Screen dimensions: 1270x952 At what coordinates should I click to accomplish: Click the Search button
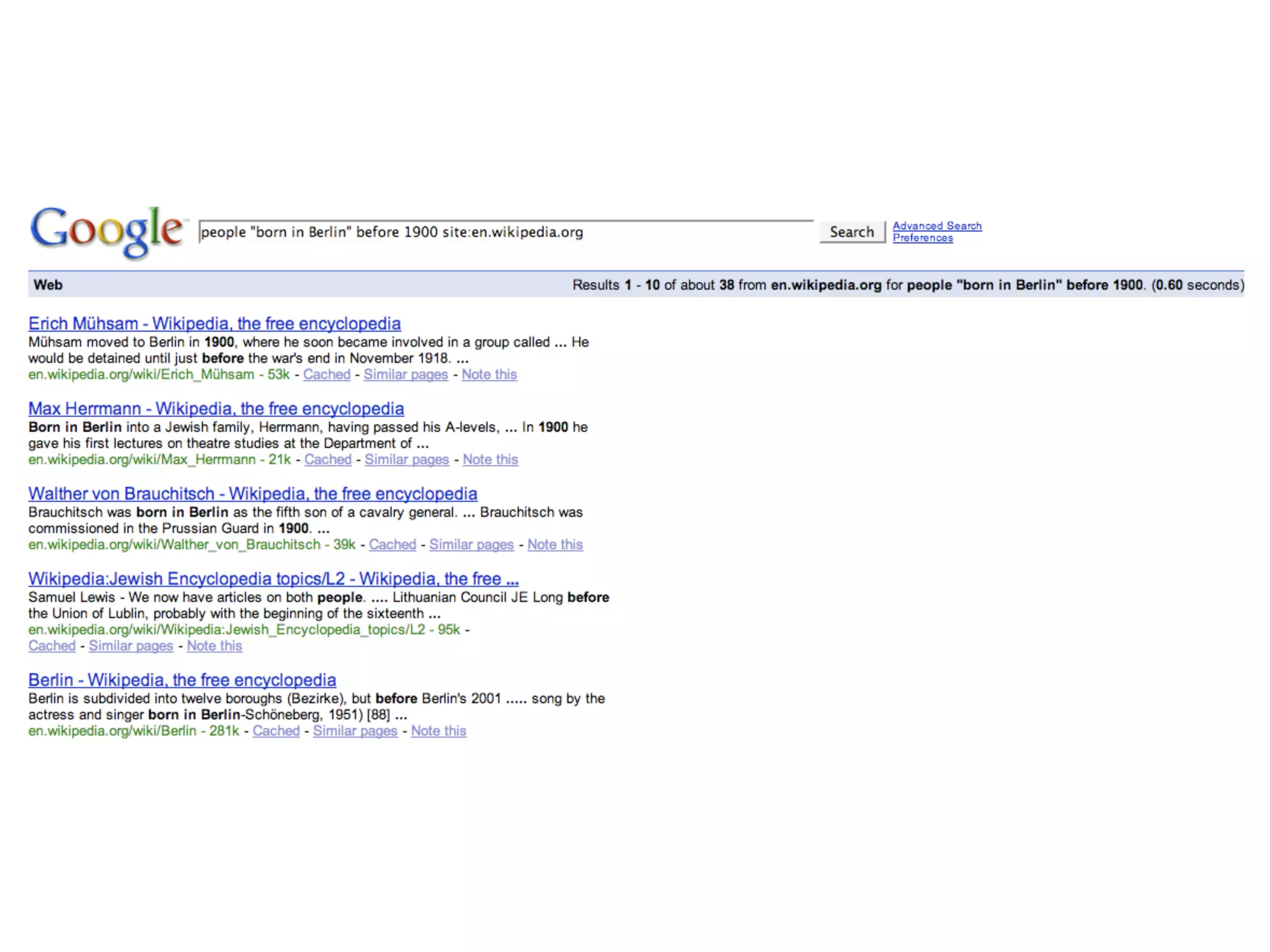852,232
